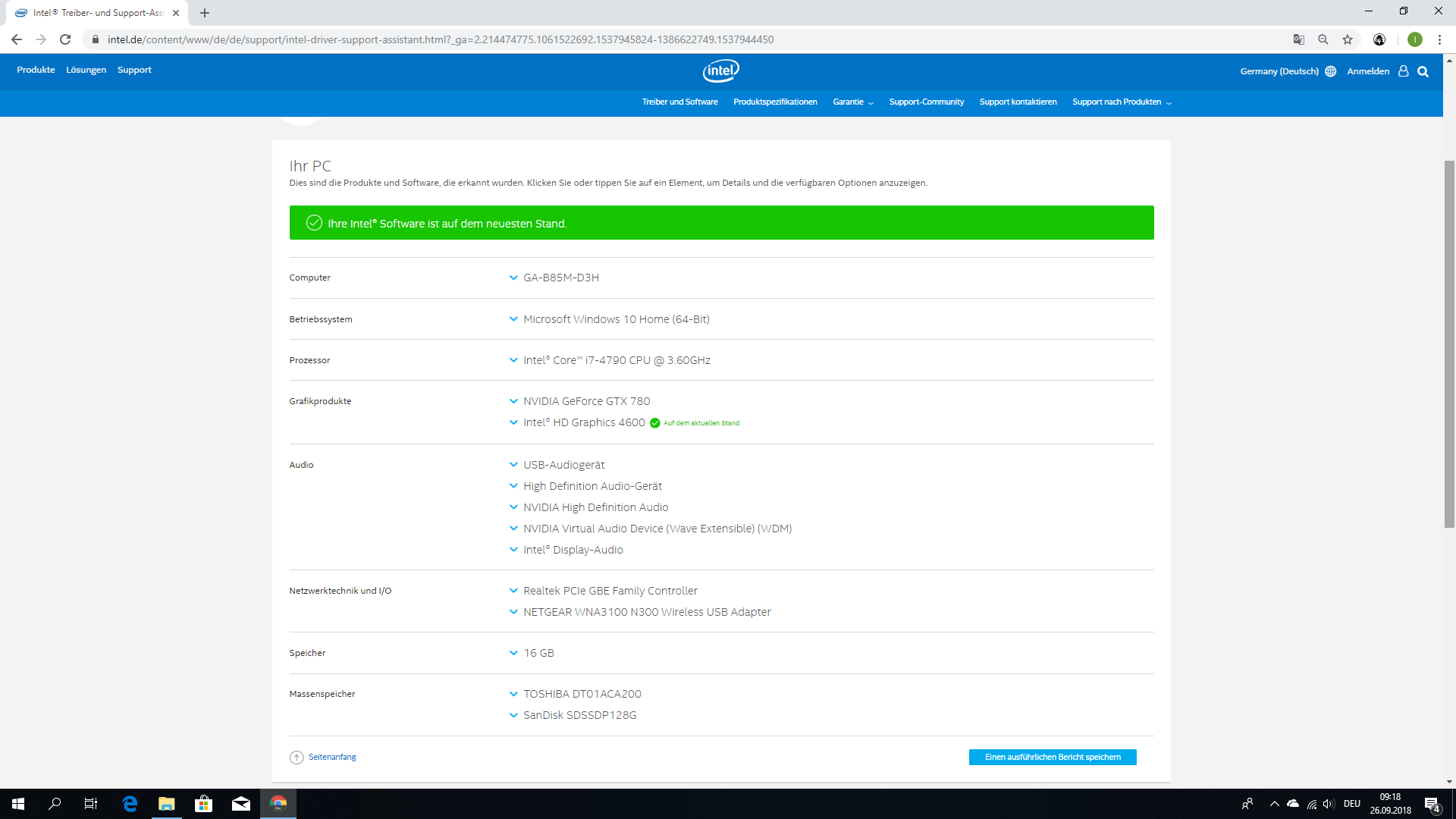Viewport: 1456px width, 819px height.
Task: Open the Windows Start menu
Action: 18,804
